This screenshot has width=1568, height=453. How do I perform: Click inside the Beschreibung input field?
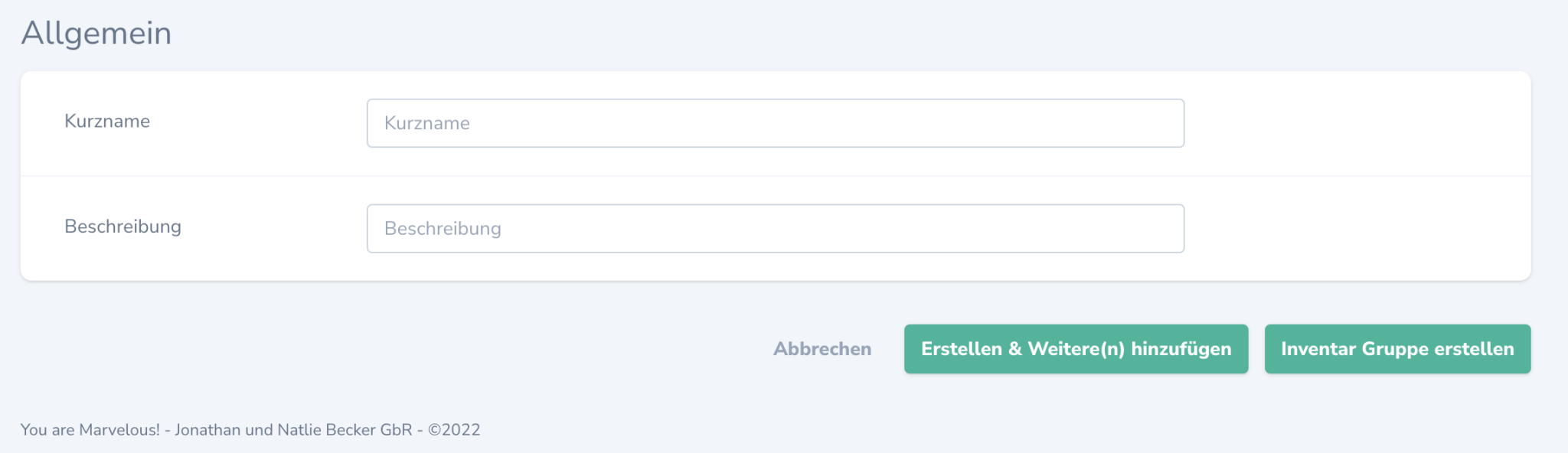click(775, 228)
